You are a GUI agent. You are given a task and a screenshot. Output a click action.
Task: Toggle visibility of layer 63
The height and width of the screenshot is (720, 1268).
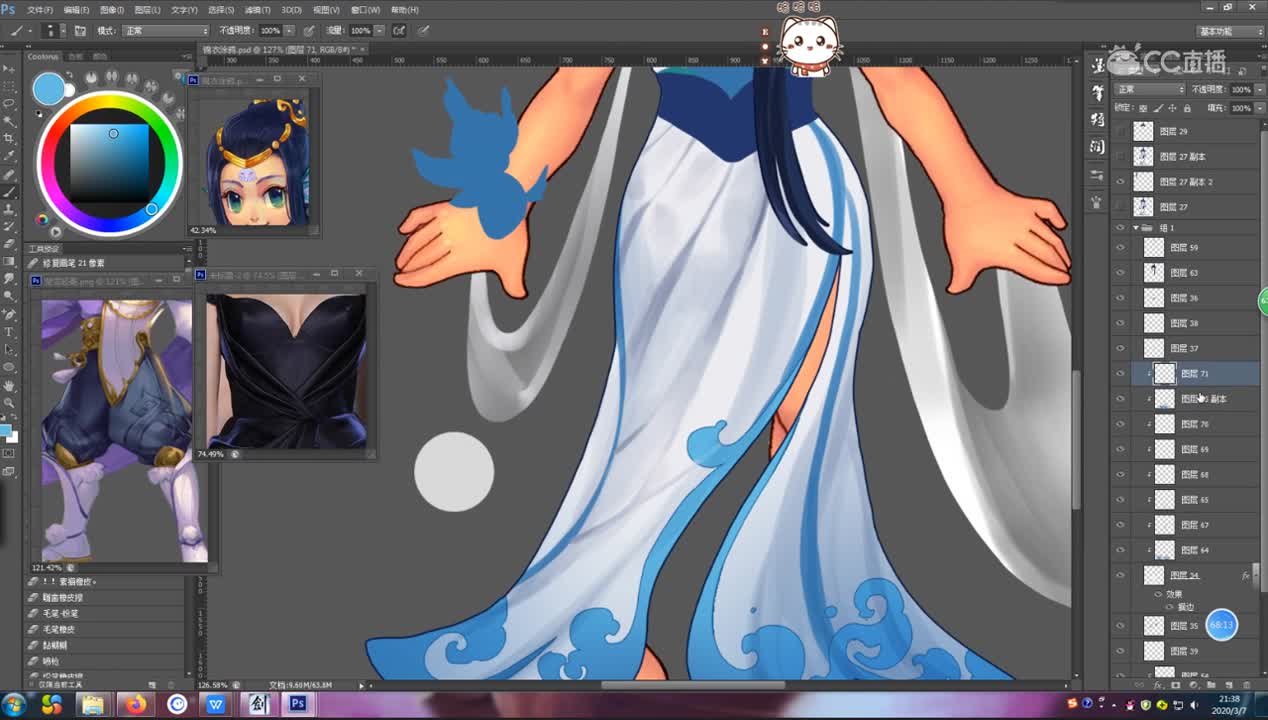coord(1120,272)
